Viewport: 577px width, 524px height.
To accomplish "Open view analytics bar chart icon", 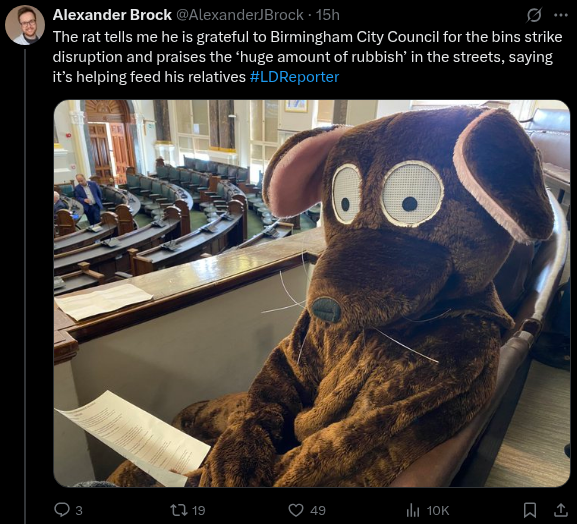I will (413, 510).
